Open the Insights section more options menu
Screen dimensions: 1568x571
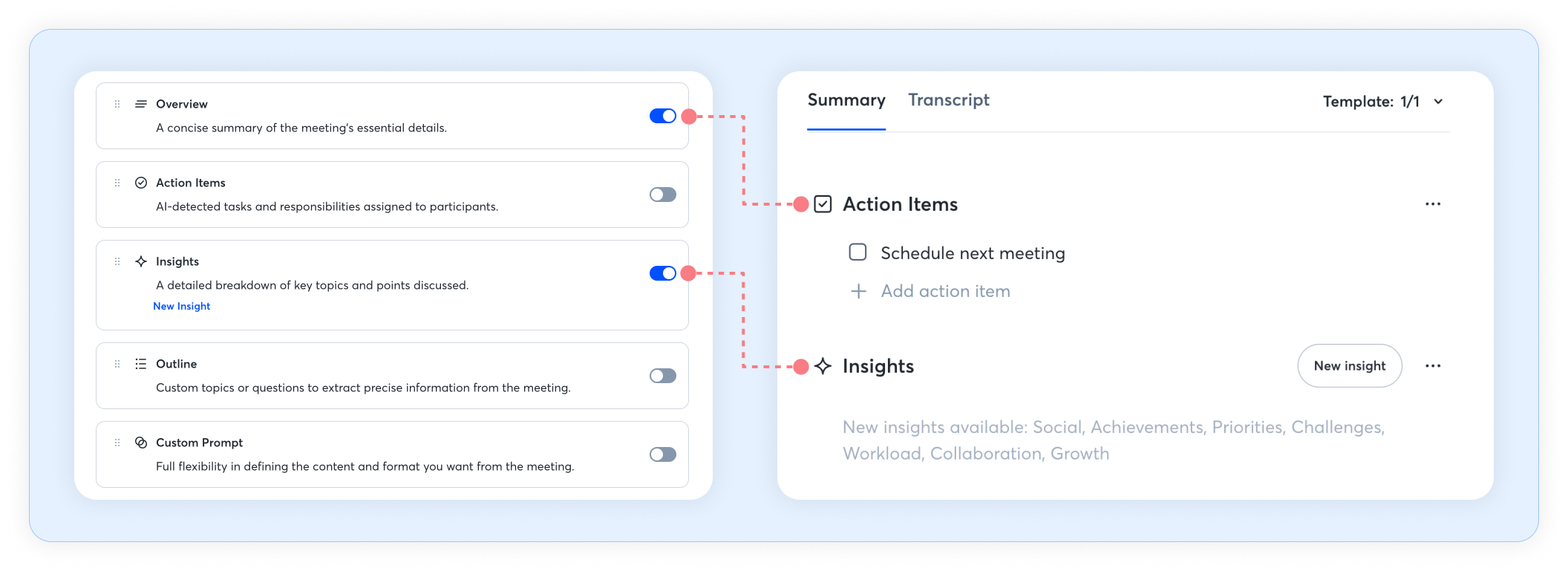(x=1433, y=366)
